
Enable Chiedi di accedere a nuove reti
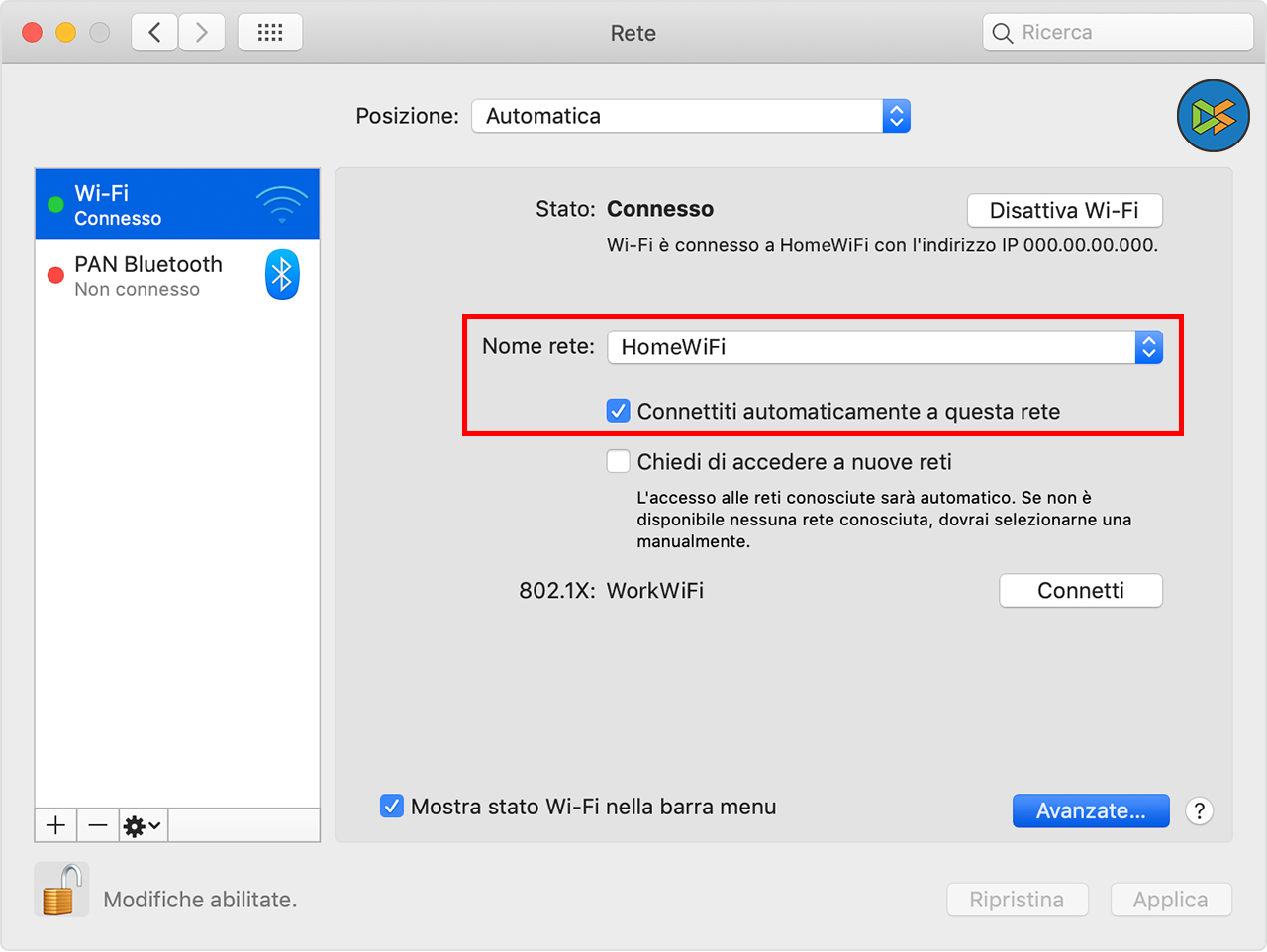point(619,461)
